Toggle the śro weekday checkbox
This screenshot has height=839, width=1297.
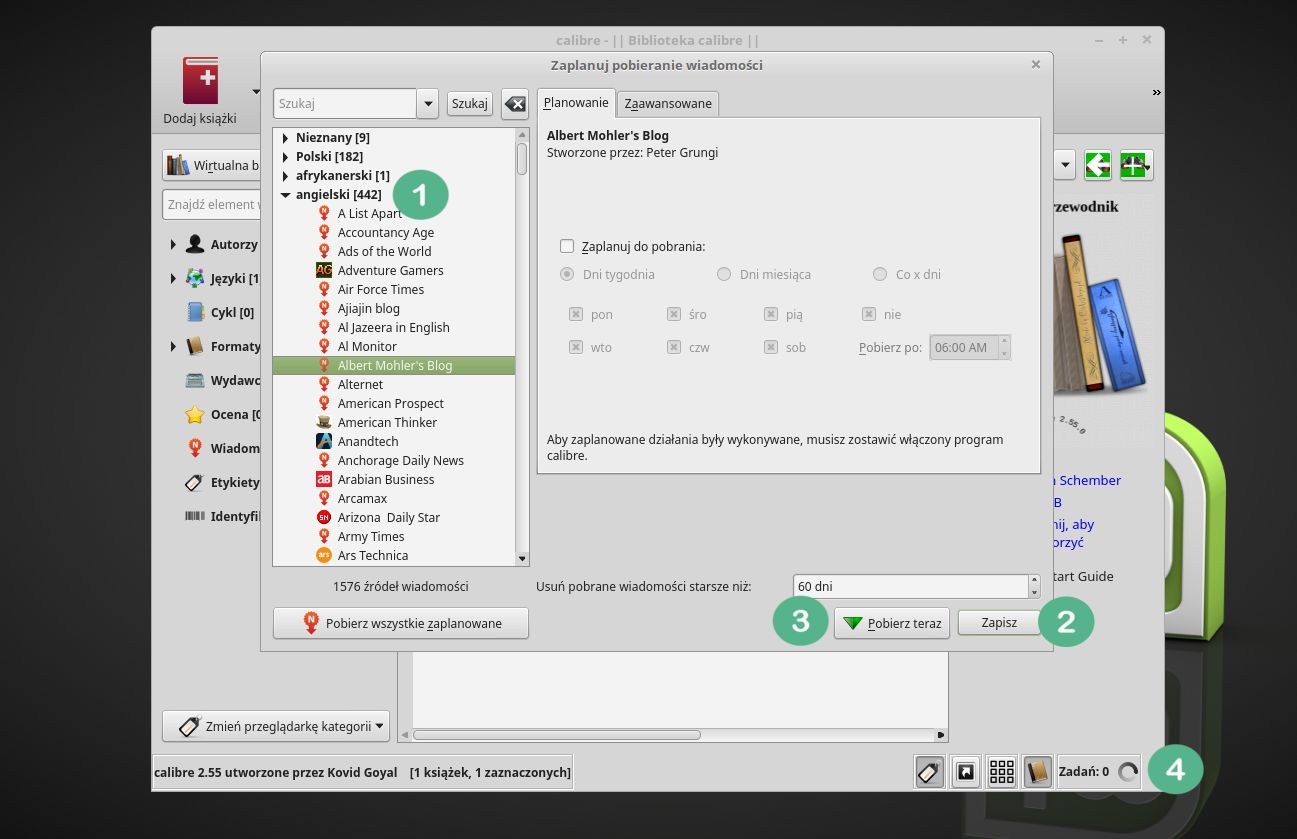pyautogui.click(x=674, y=314)
